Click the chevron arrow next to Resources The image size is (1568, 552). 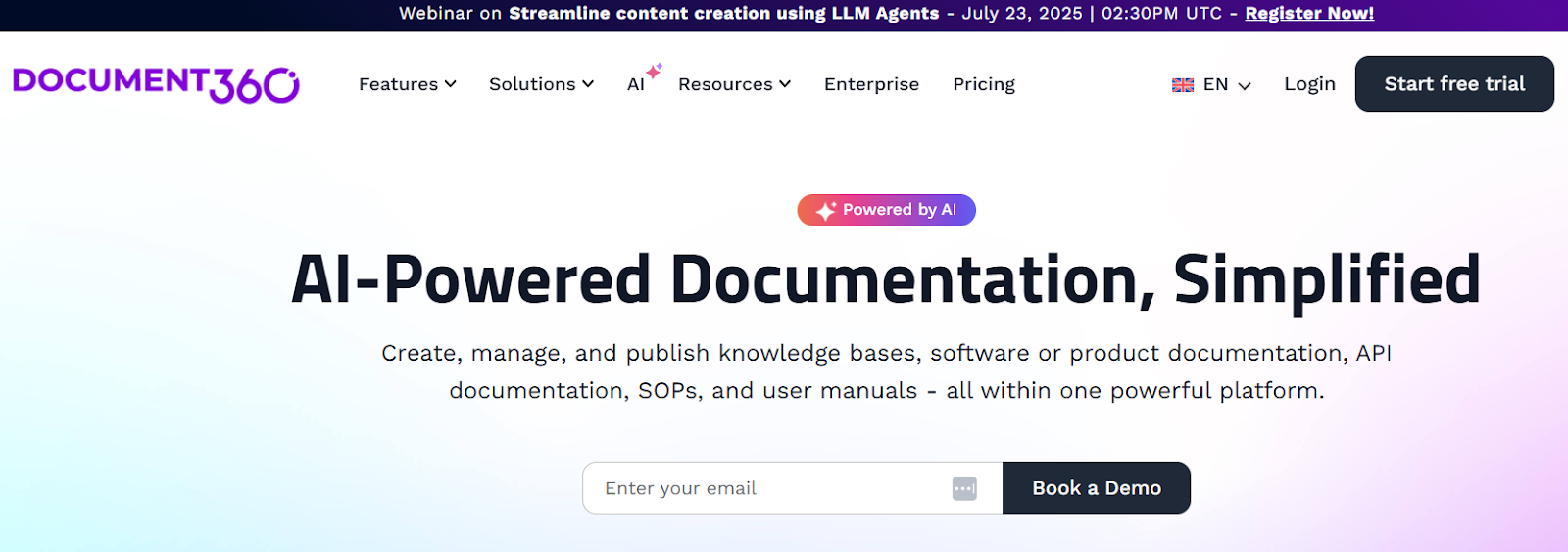(785, 84)
